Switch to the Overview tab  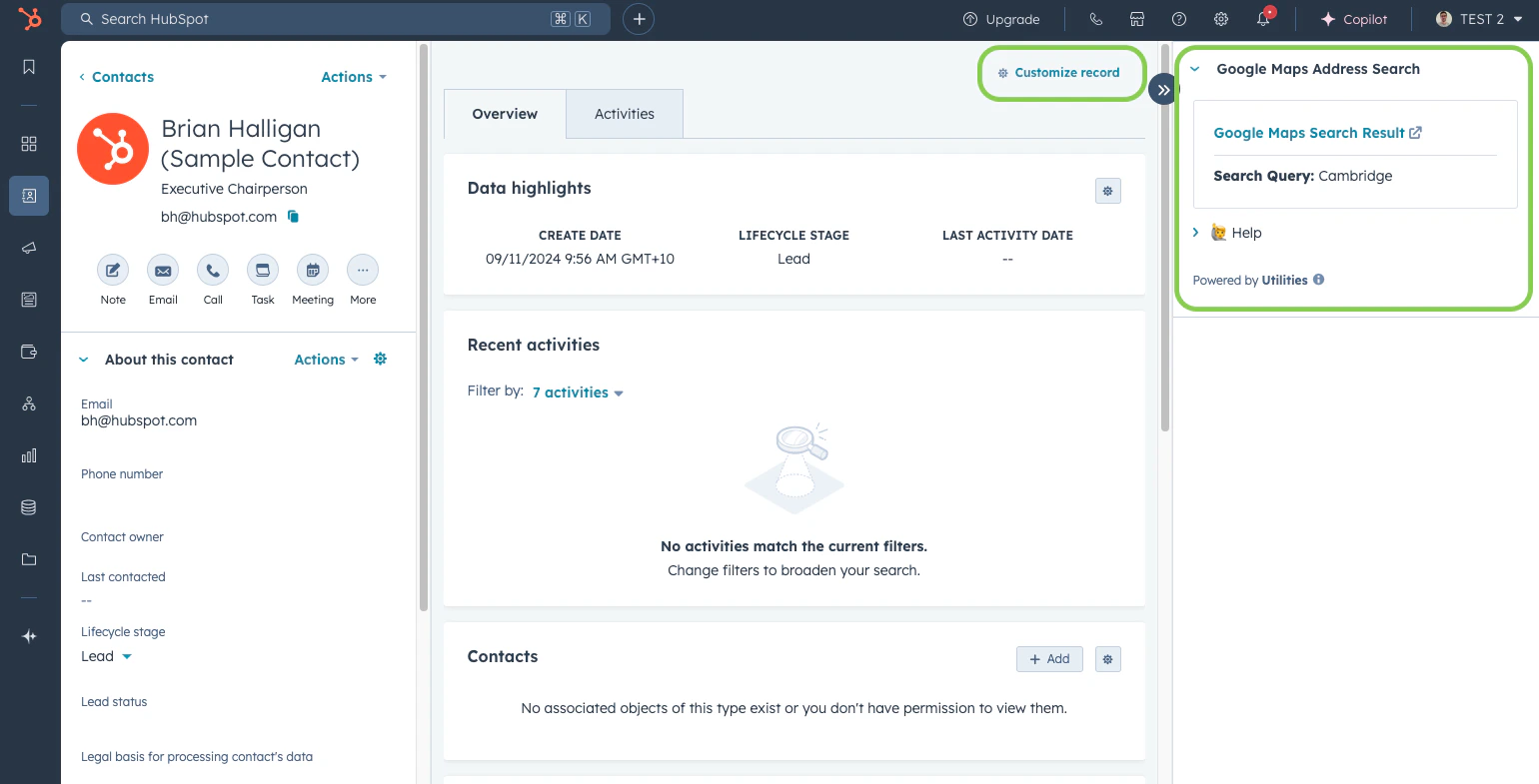(505, 114)
